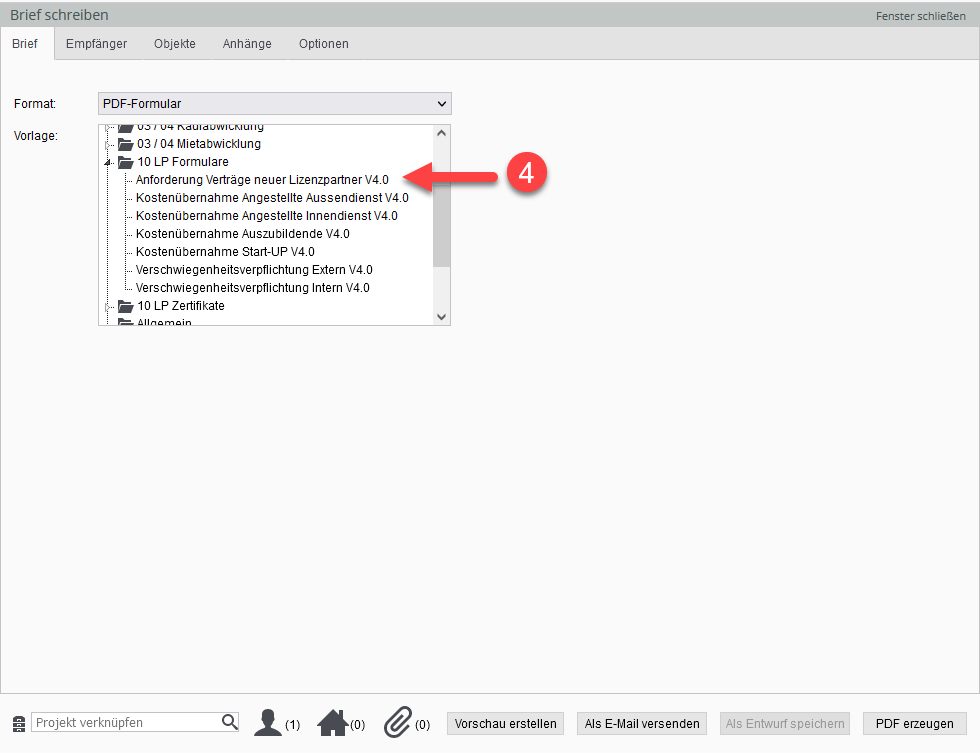Screen dimensions: 980x753
Task: Click the 10 LP Formulare folder icon
Action: (125, 162)
